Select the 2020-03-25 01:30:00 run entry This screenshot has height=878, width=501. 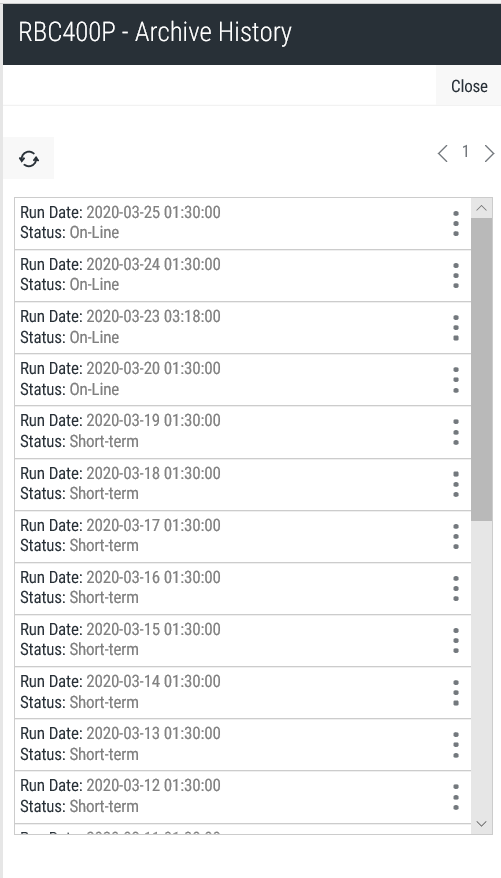click(x=242, y=223)
